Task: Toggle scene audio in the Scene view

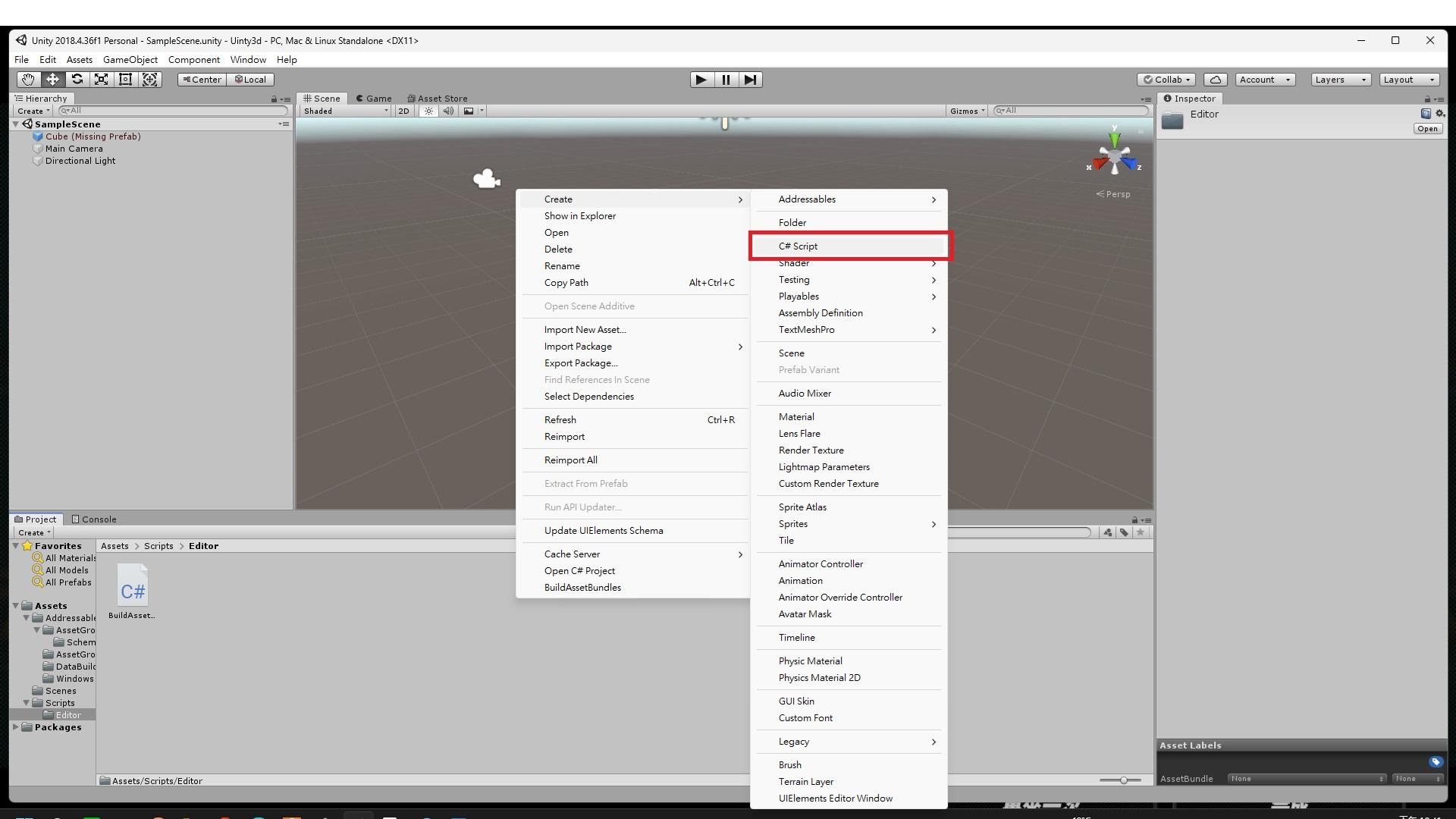Action: tap(448, 111)
